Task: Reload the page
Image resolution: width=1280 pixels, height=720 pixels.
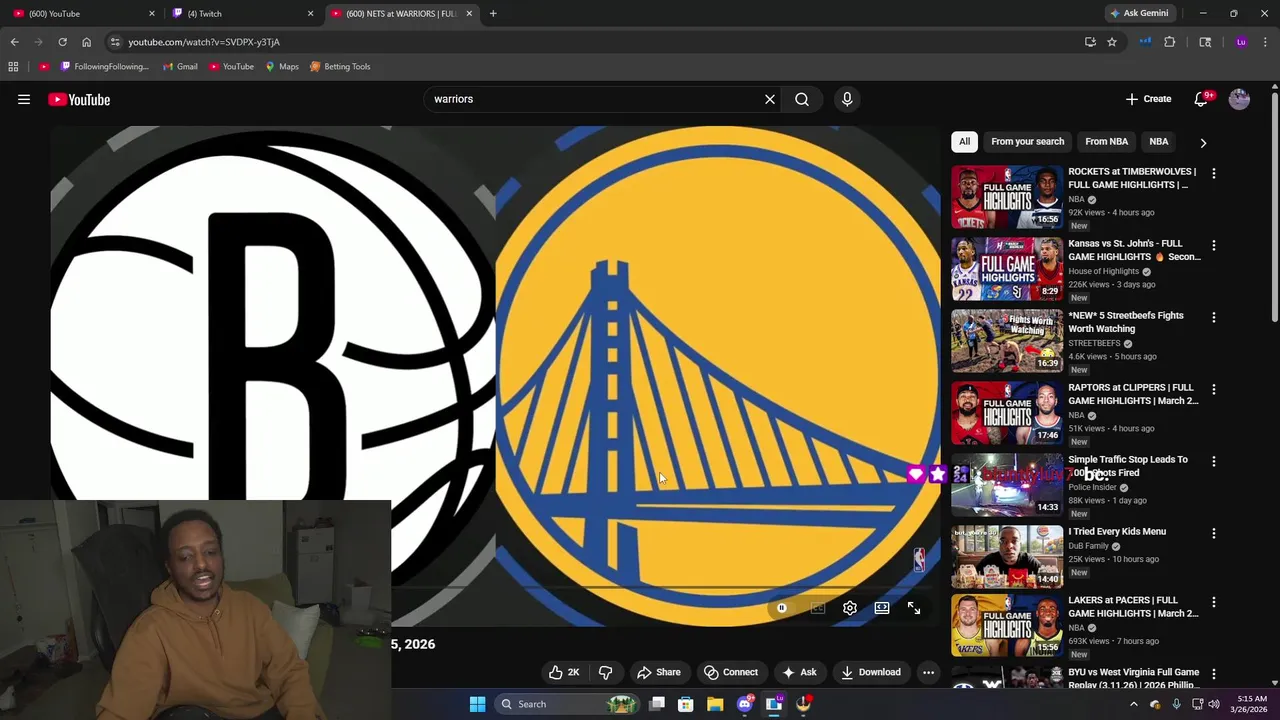Action: coord(62,42)
